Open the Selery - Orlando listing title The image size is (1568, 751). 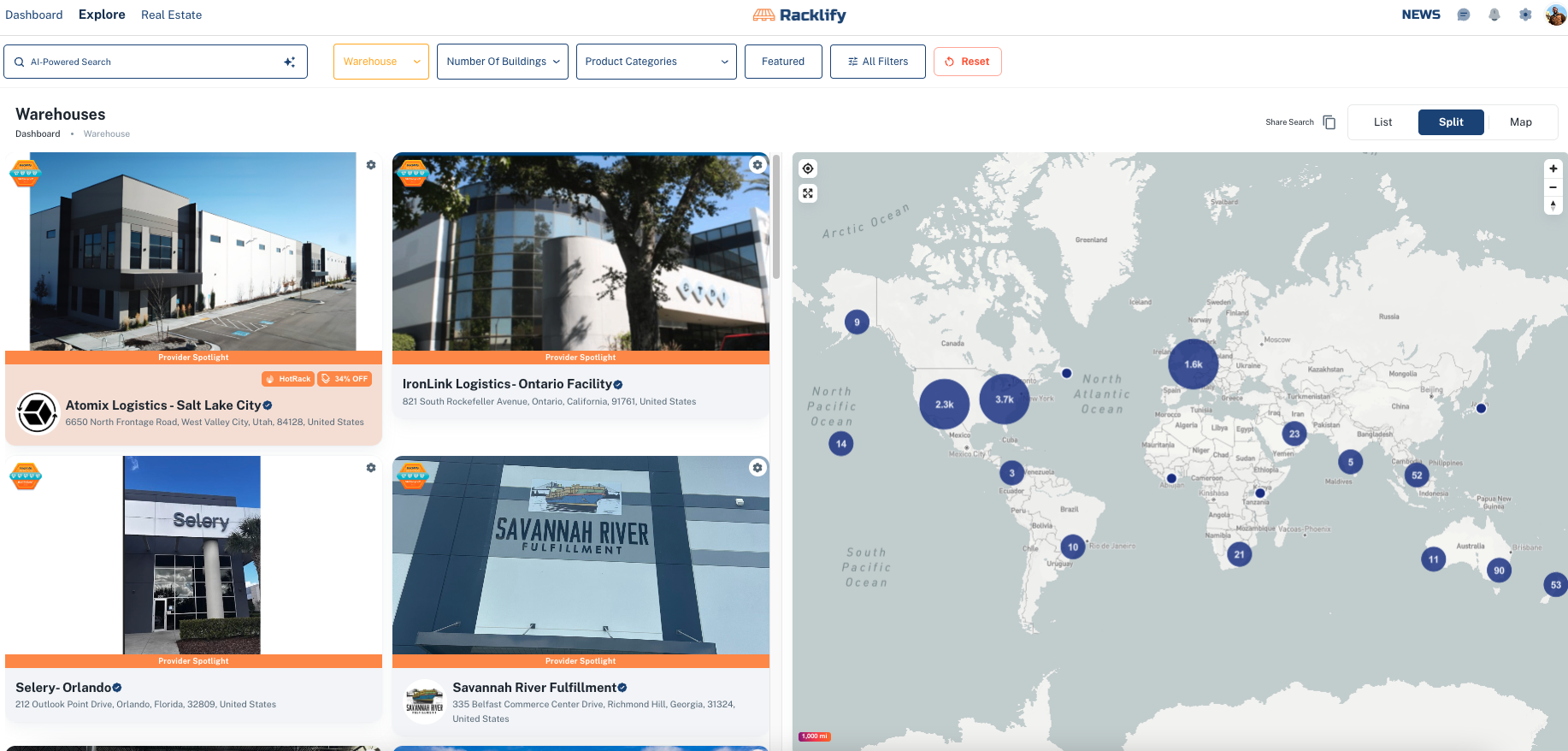point(63,688)
